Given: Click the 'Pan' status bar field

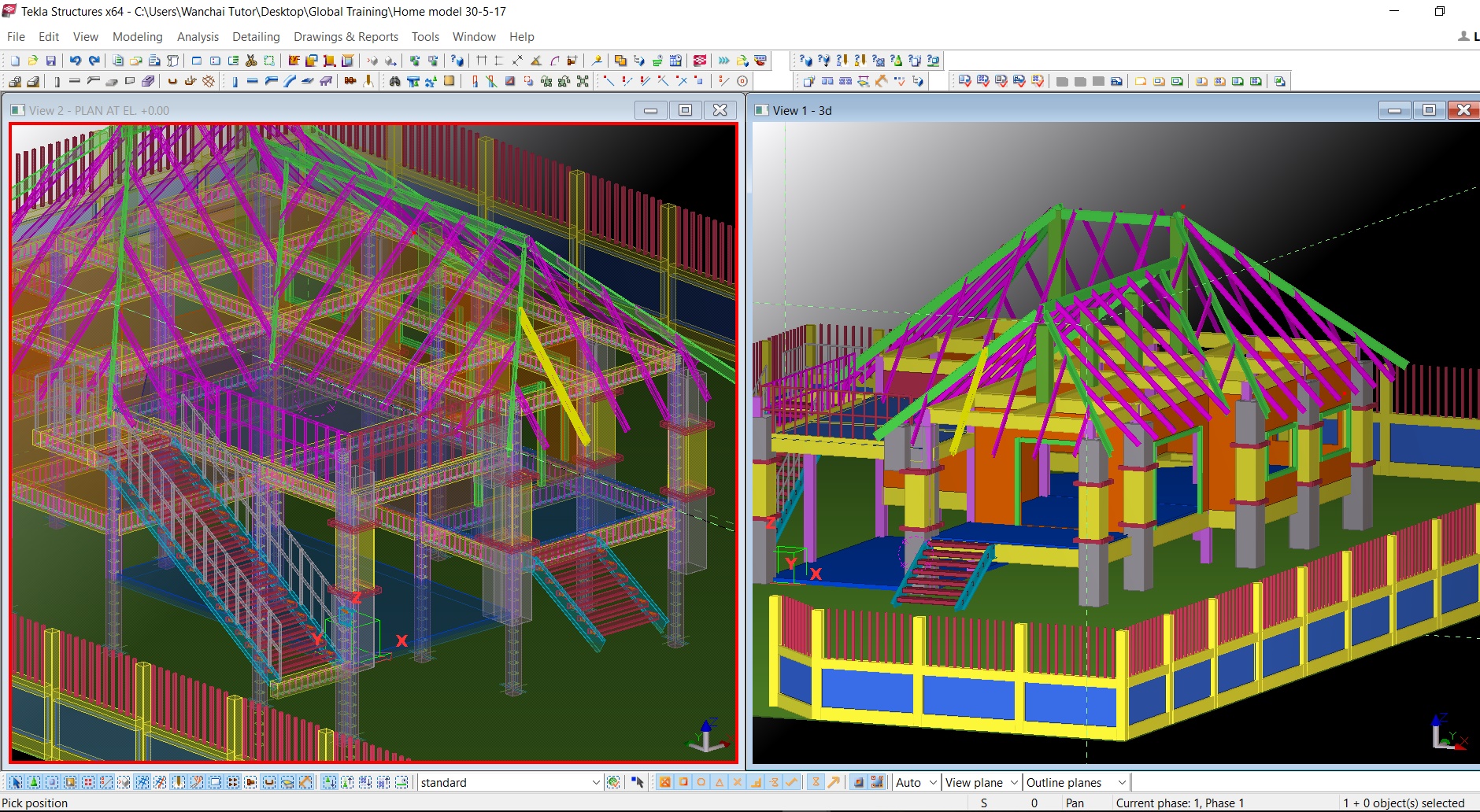Looking at the screenshot, I should (x=1075, y=803).
